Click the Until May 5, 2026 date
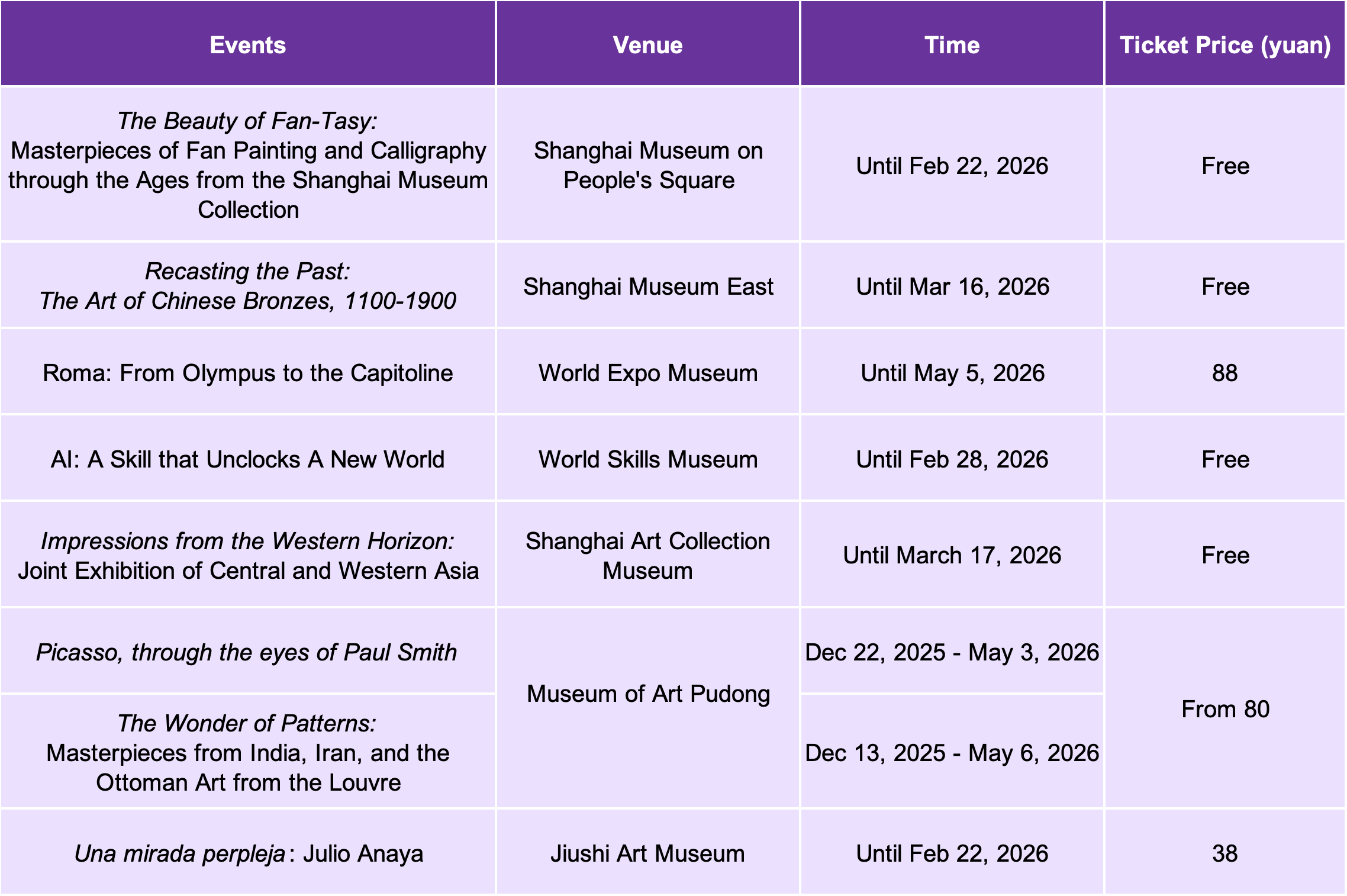 952,373
